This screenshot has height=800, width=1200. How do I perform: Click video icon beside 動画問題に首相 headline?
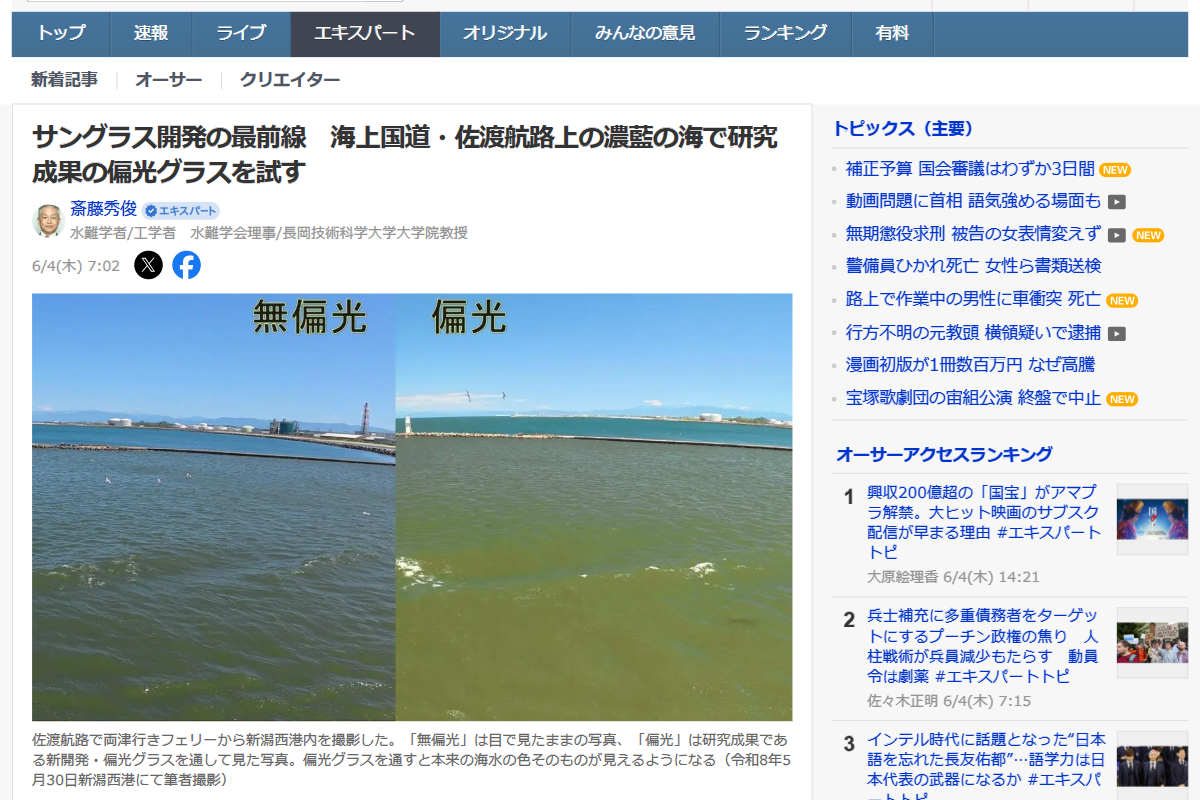click(x=1117, y=202)
